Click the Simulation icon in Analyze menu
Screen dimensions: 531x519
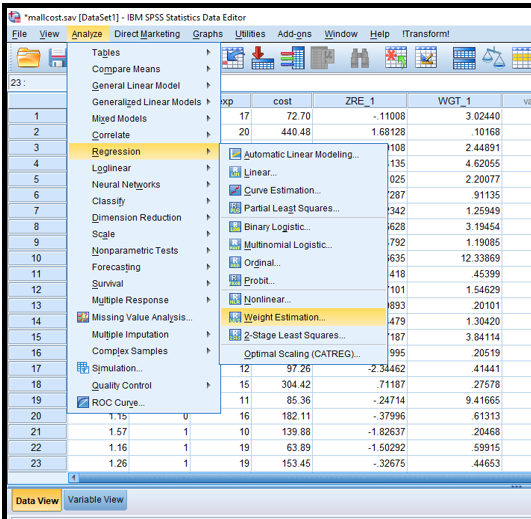coord(83,368)
